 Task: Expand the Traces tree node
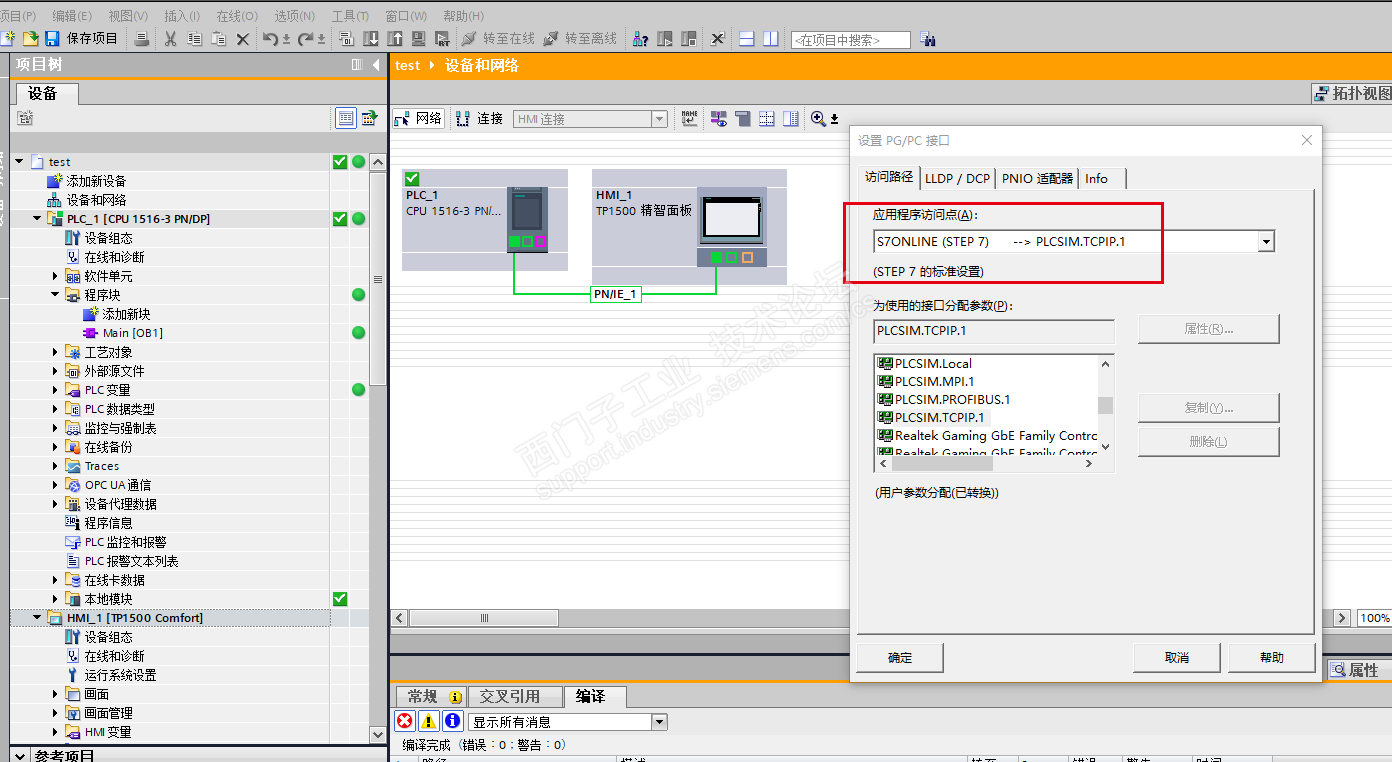pyautogui.click(x=56, y=466)
